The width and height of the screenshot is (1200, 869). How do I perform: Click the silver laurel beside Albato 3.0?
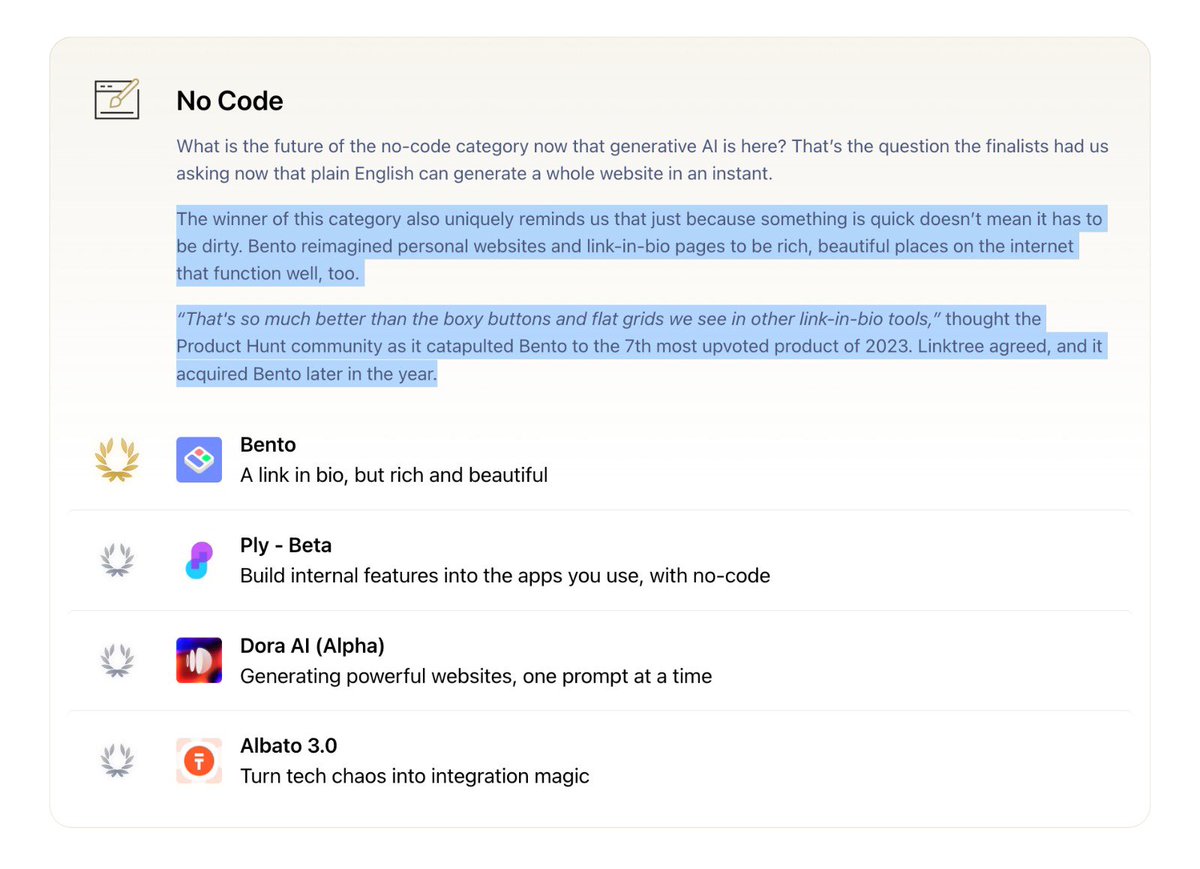click(x=117, y=760)
